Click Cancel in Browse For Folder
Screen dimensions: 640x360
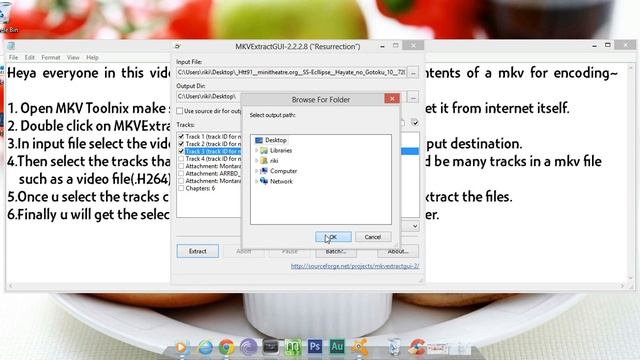pyautogui.click(x=373, y=237)
